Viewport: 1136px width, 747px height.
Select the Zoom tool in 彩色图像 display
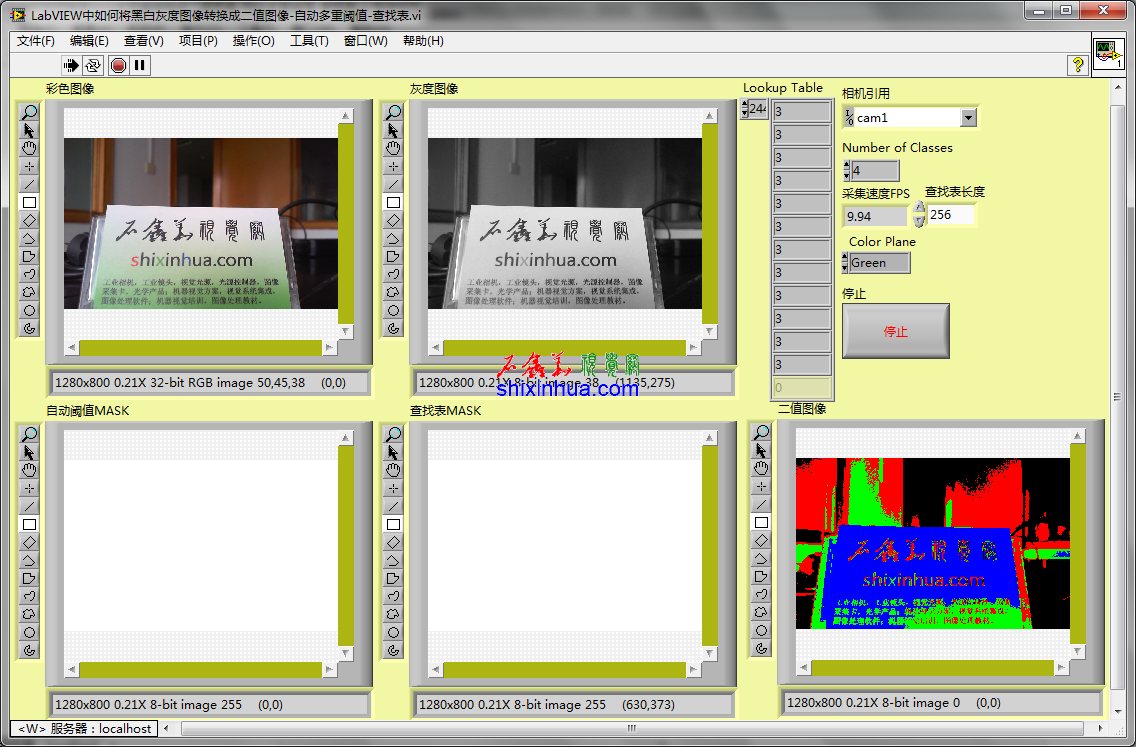point(29,112)
